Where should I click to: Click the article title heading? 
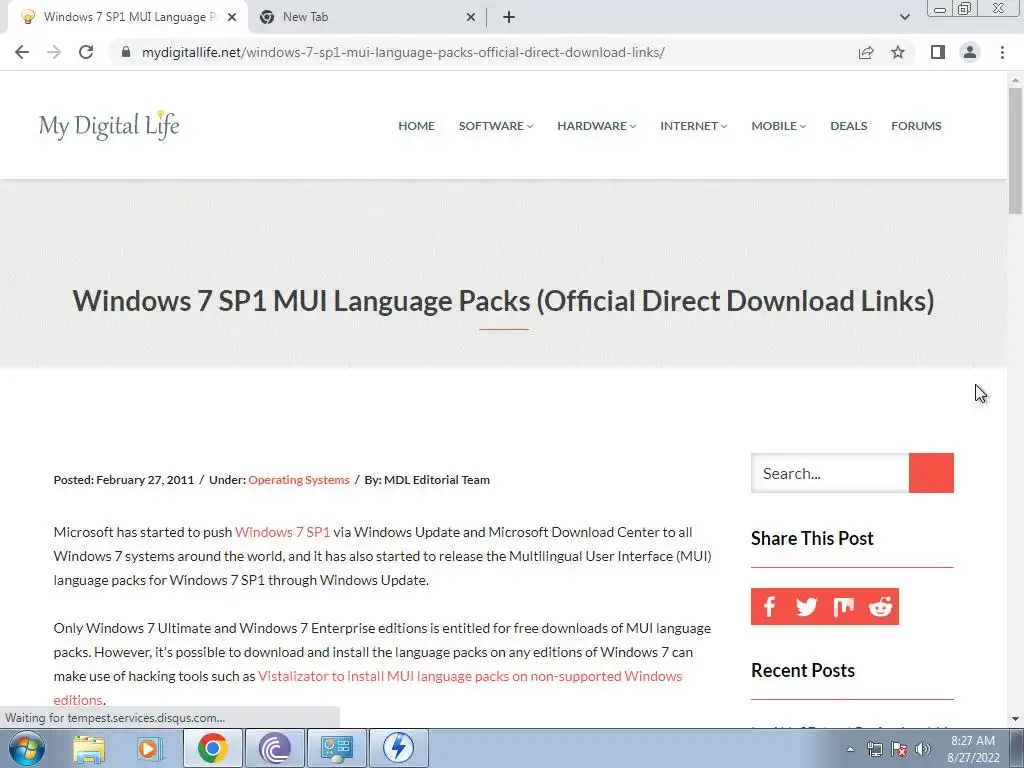click(504, 301)
